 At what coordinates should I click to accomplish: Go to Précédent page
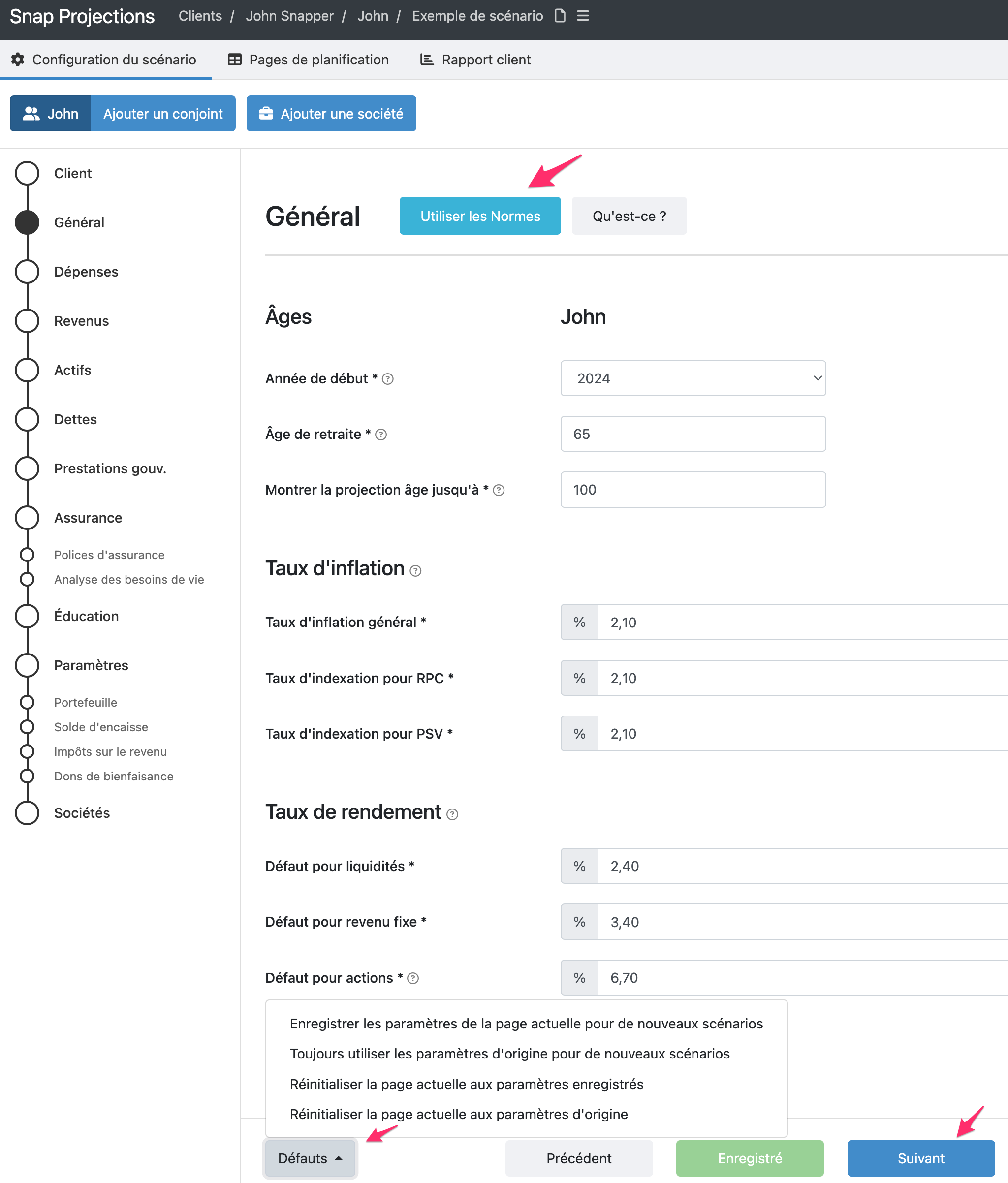click(578, 1158)
